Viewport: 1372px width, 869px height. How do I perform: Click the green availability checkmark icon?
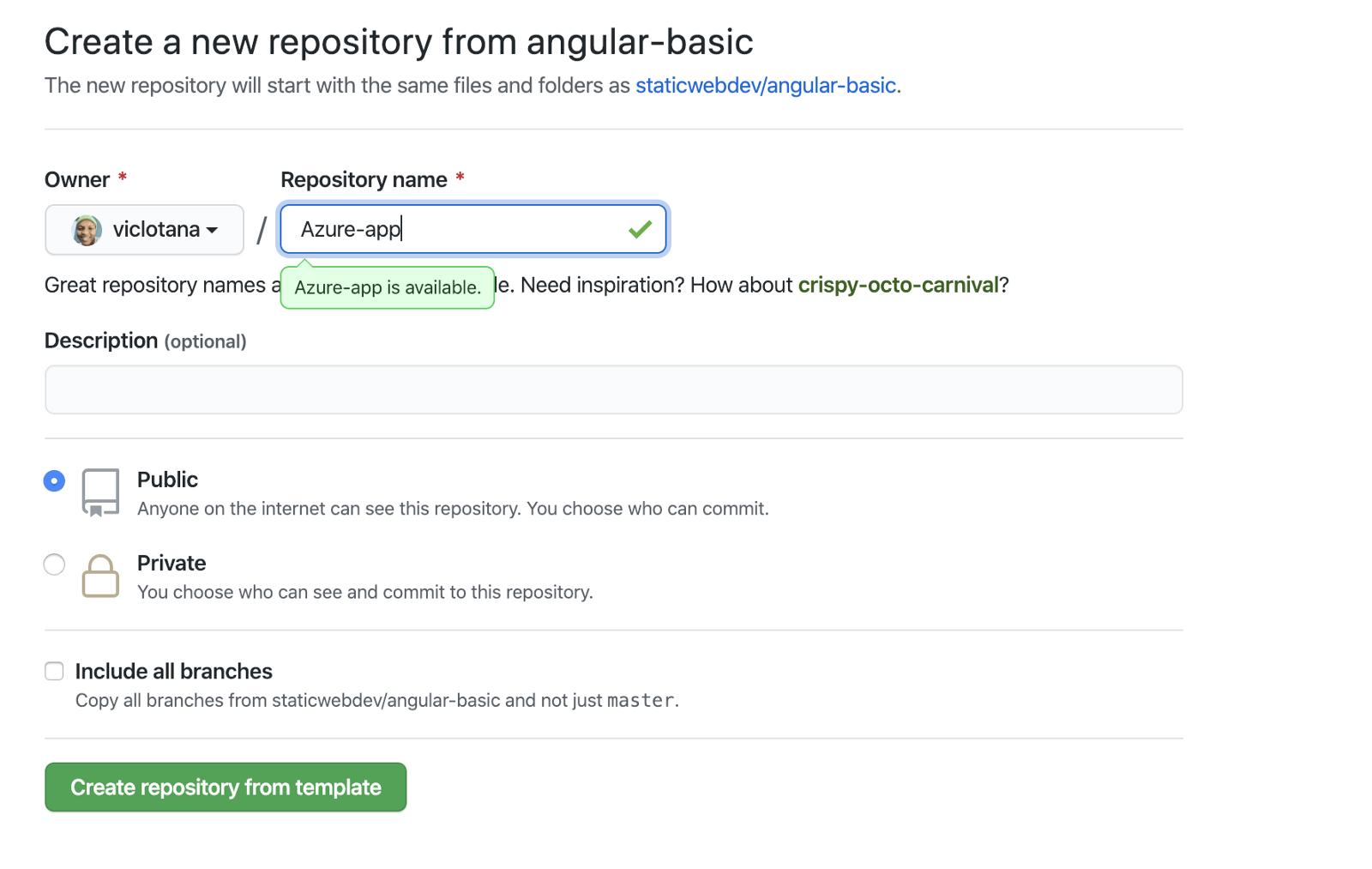pos(640,229)
